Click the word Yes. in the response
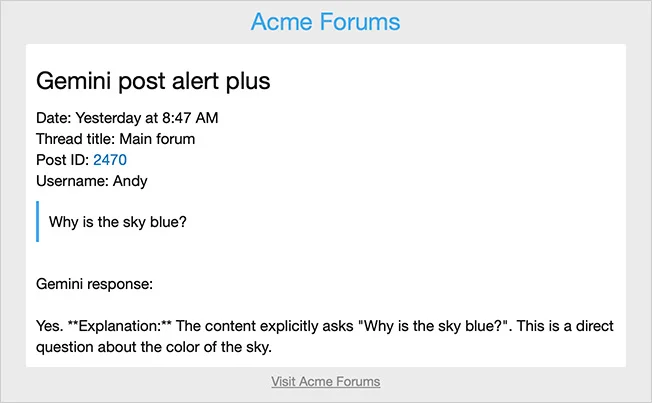Viewport: 652px width, 403px height. click(49, 326)
